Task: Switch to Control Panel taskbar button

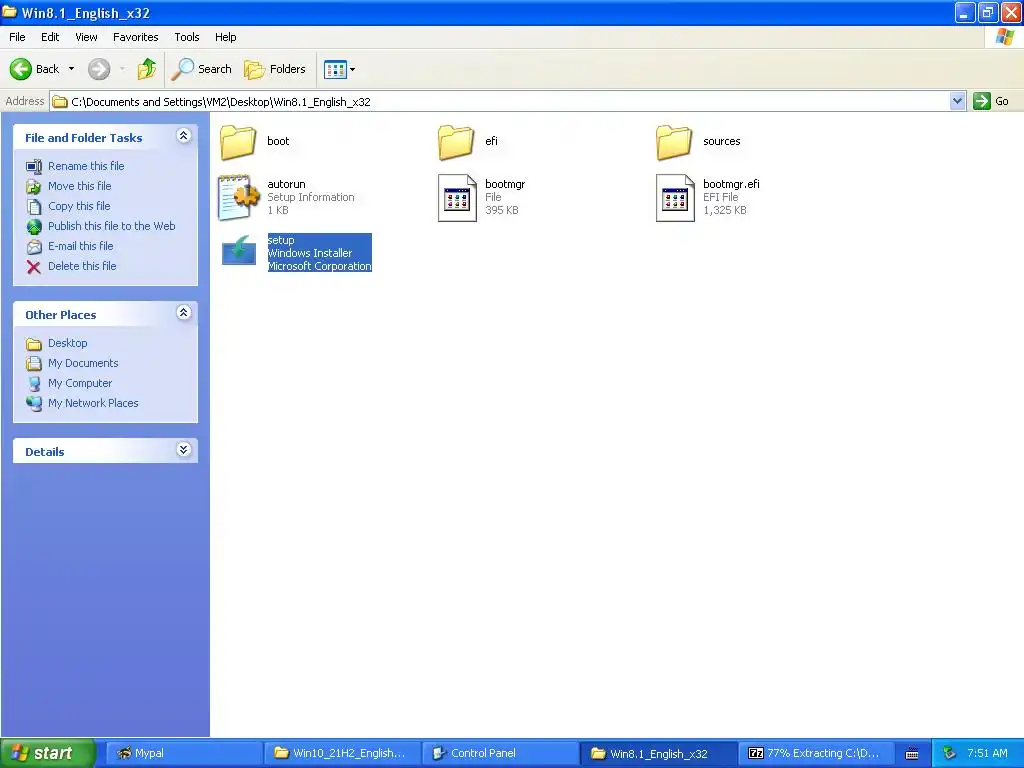Action: (501, 753)
